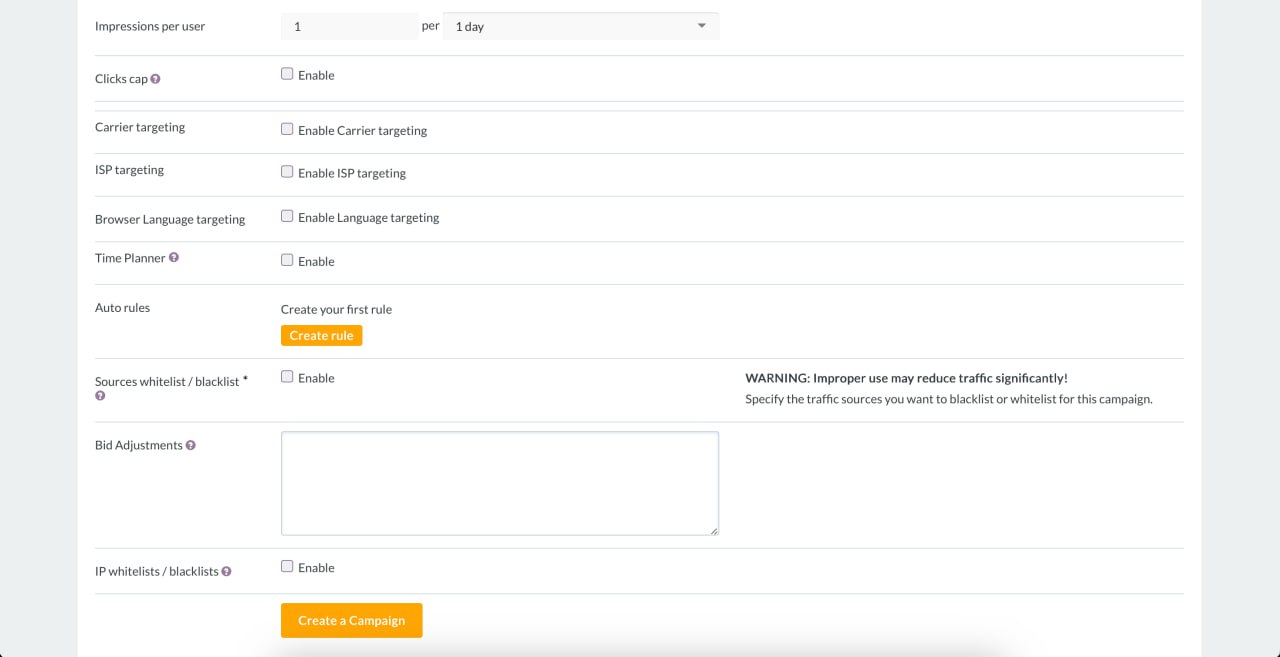Enable the Clicks cap checkbox
1280x657 pixels.
pyautogui.click(x=287, y=74)
